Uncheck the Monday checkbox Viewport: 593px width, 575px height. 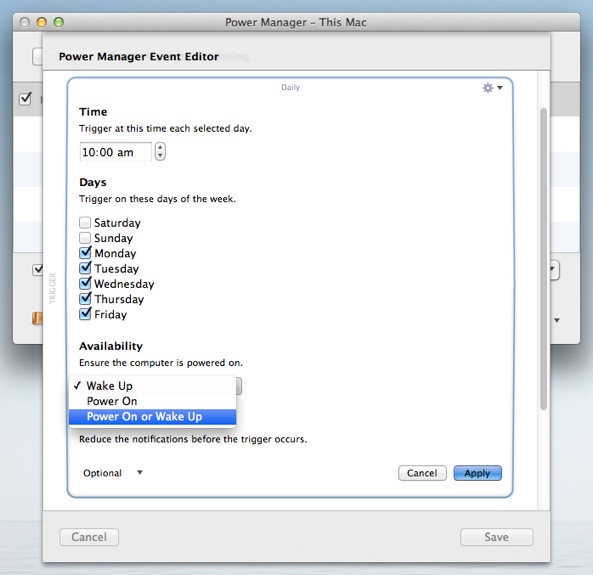tap(85, 253)
